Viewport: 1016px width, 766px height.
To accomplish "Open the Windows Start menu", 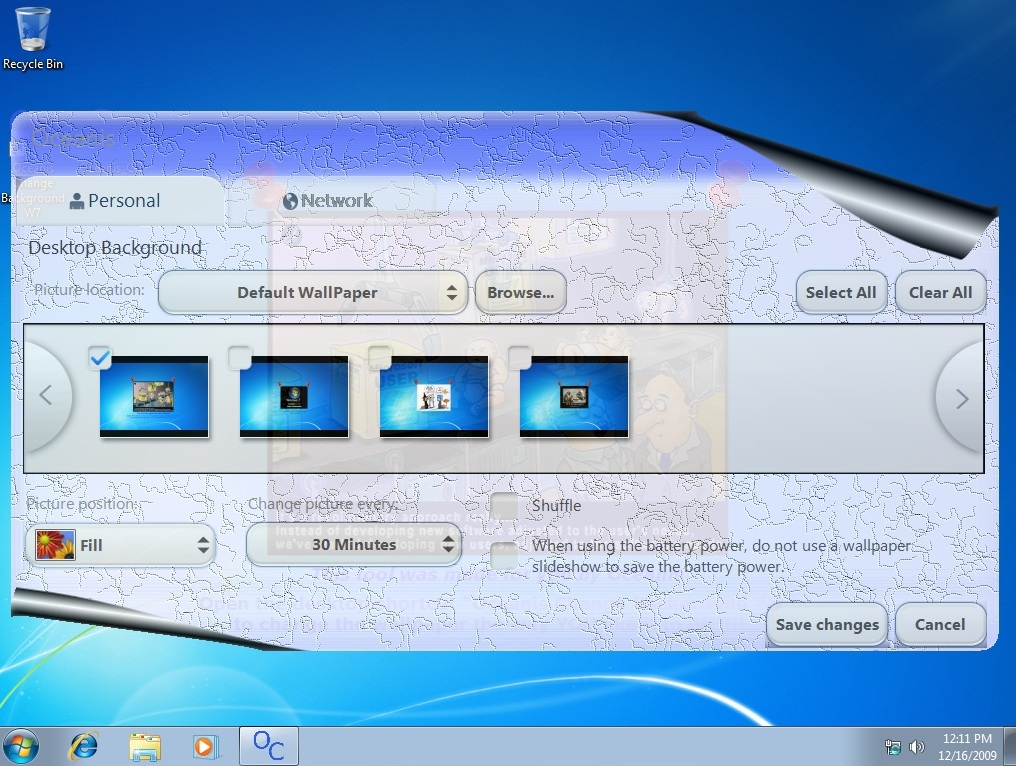I will click(21, 747).
